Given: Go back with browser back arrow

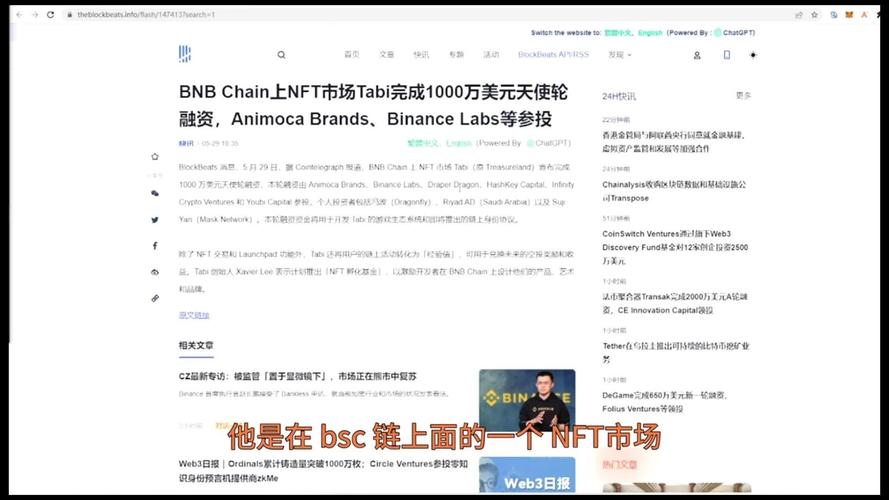Looking at the screenshot, I should (x=19, y=15).
